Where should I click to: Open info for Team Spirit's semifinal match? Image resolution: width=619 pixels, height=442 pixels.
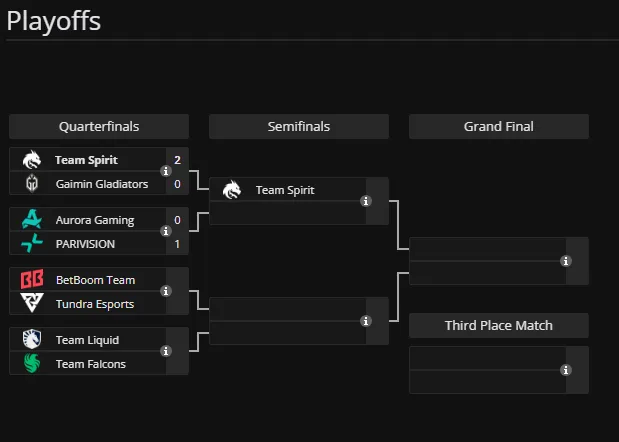tap(366, 201)
